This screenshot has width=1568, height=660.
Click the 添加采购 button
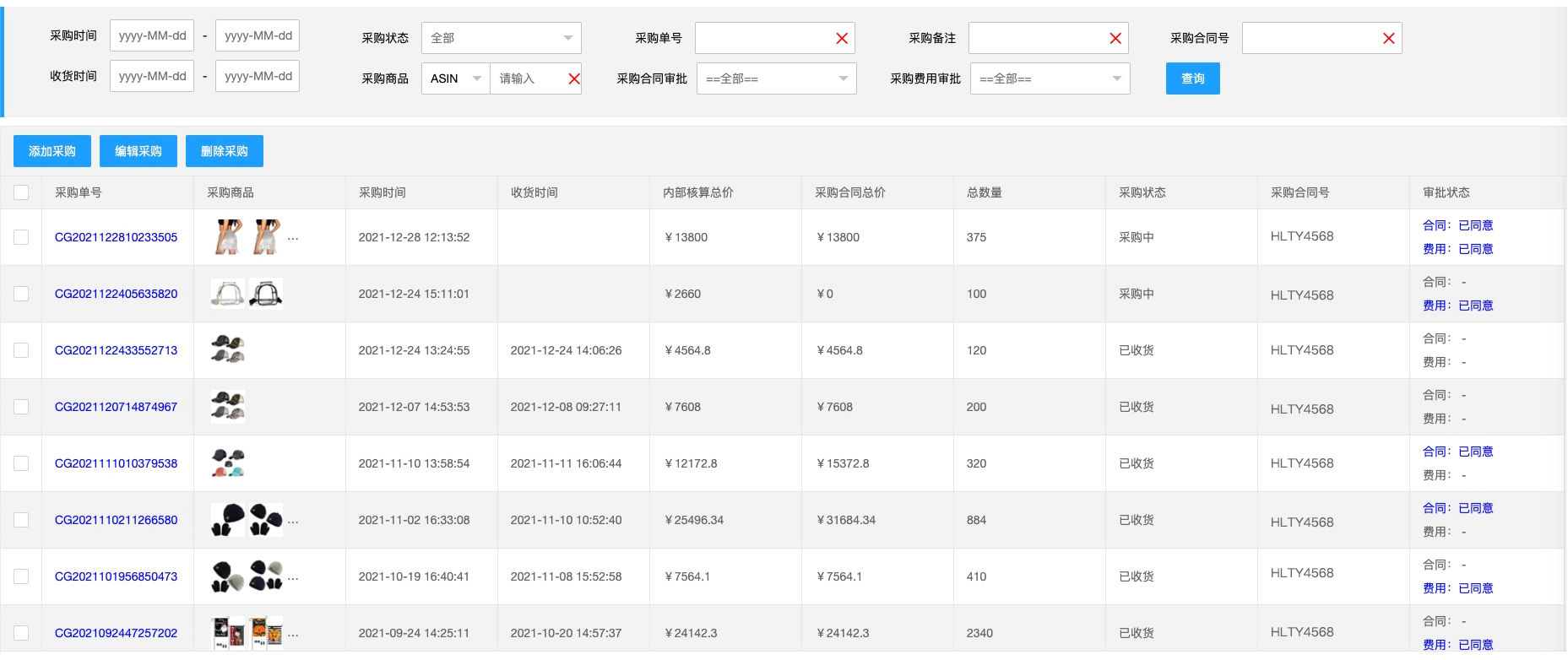52,151
